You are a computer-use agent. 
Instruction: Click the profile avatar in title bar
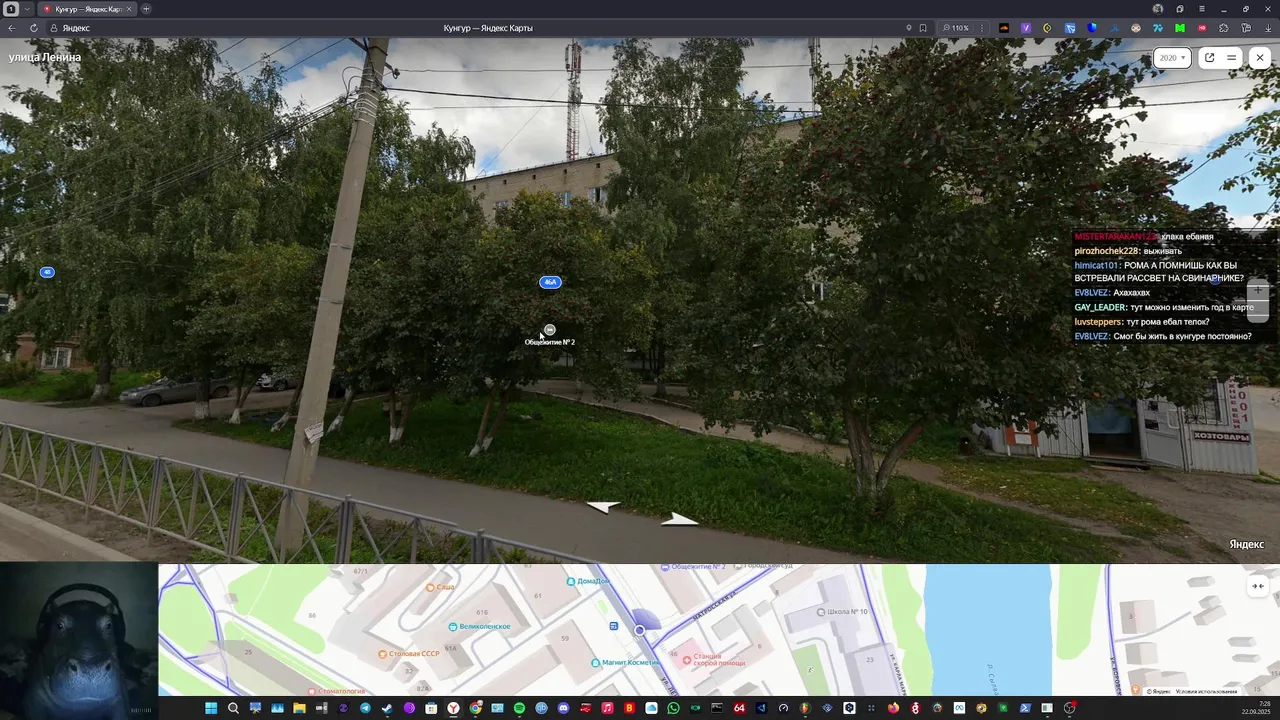(1158, 9)
